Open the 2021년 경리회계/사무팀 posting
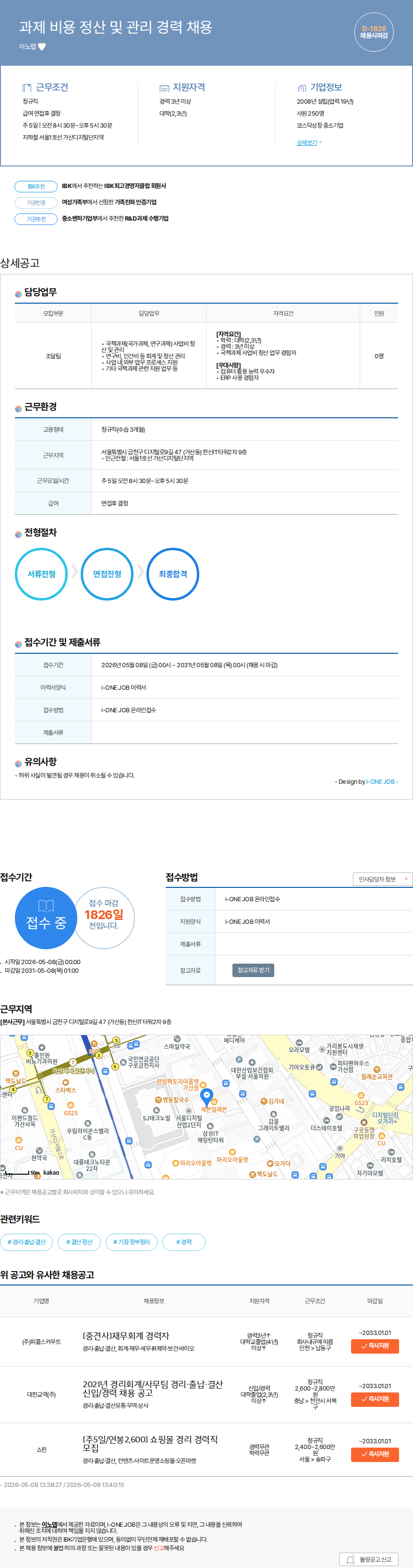The height and width of the screenshot is (1568, 413). pyautogui.click(x=153, y=1389)
